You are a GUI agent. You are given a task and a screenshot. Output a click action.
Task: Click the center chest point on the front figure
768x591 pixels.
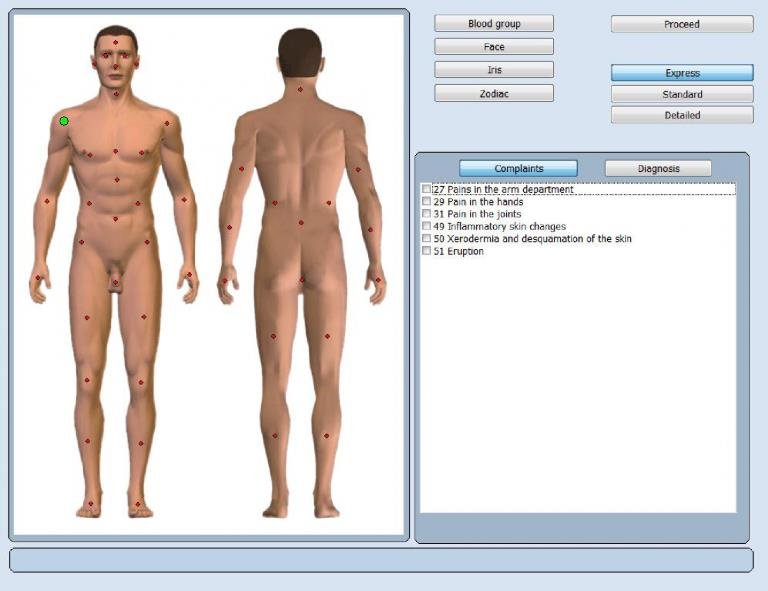(x=115, y=151)
